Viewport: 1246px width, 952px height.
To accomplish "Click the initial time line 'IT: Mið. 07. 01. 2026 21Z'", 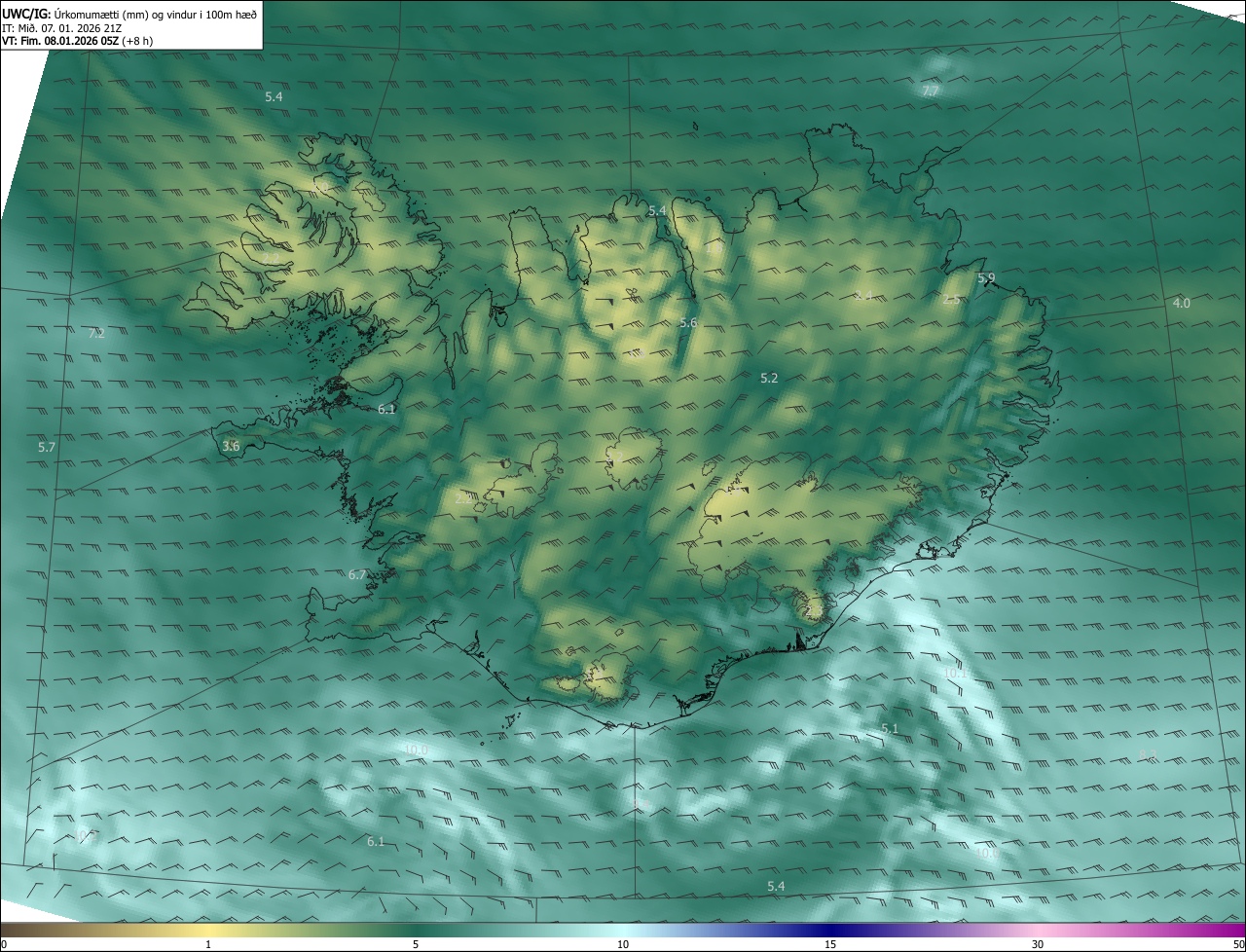I will pyautogui.click(x=62, y=28).
